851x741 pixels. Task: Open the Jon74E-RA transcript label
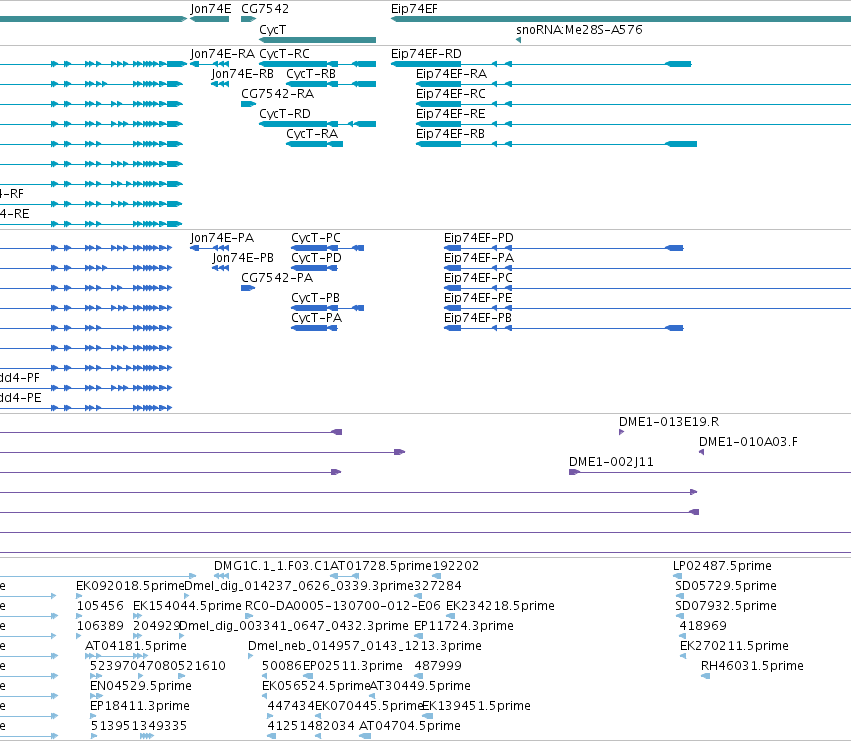click(x=223, y=54)
